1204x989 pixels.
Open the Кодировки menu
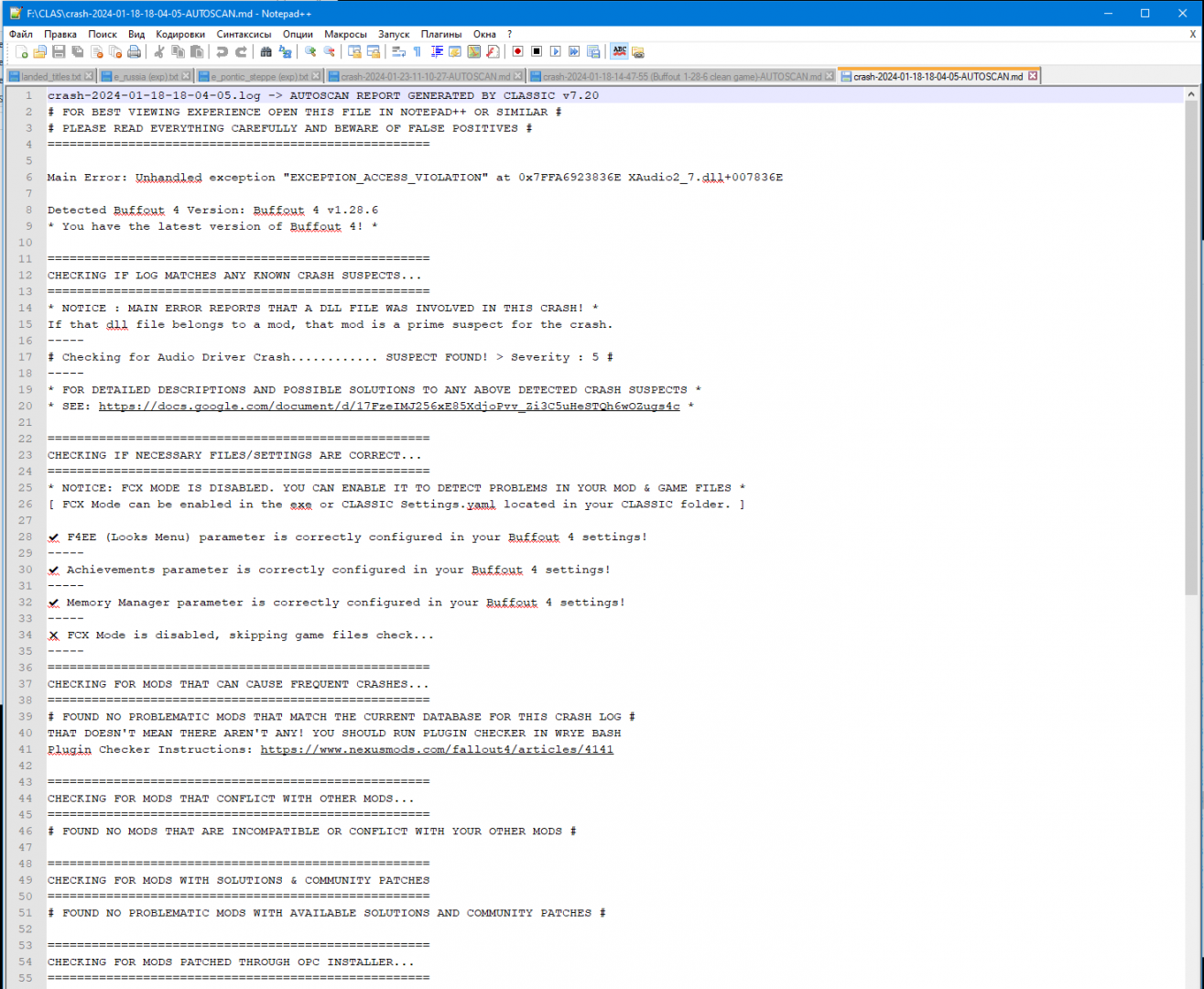click(180, 34)
